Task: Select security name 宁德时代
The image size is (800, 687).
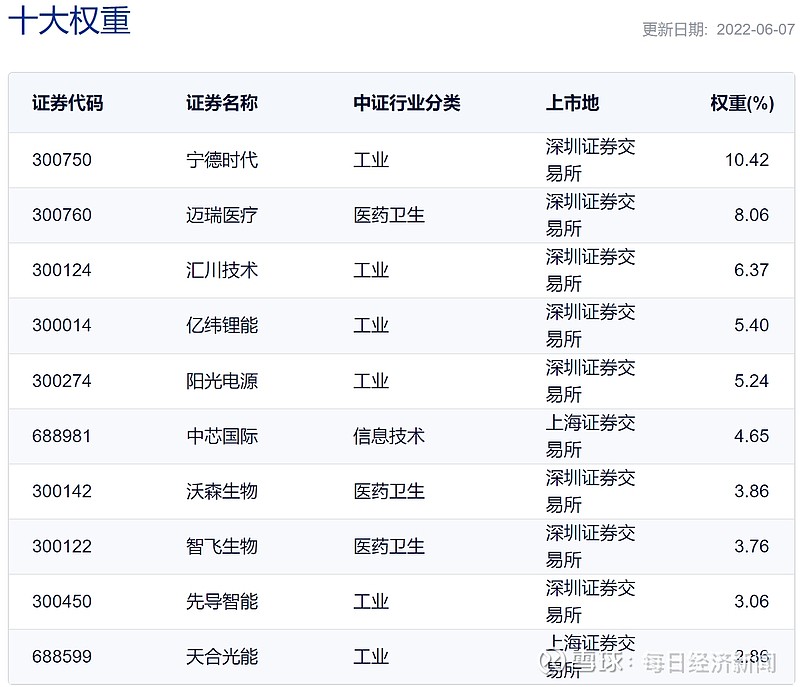Action: click(222, 160)
